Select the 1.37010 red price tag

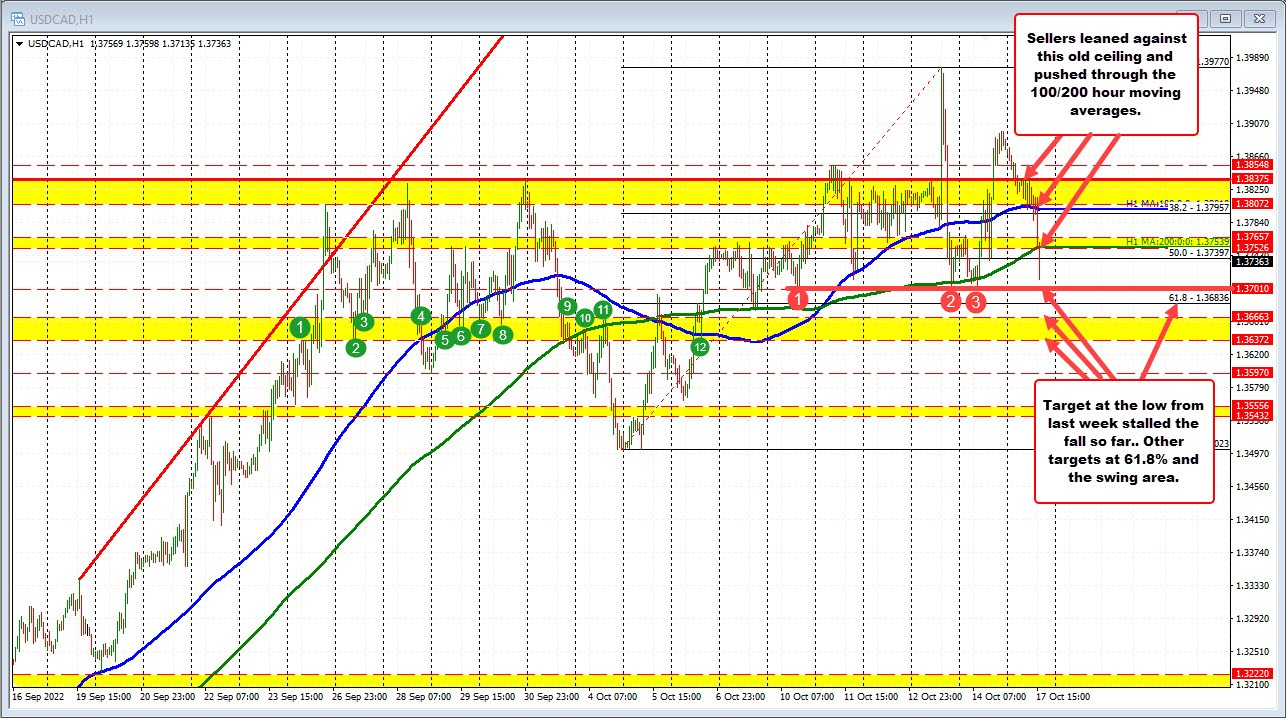click(x=1253, y=289)
